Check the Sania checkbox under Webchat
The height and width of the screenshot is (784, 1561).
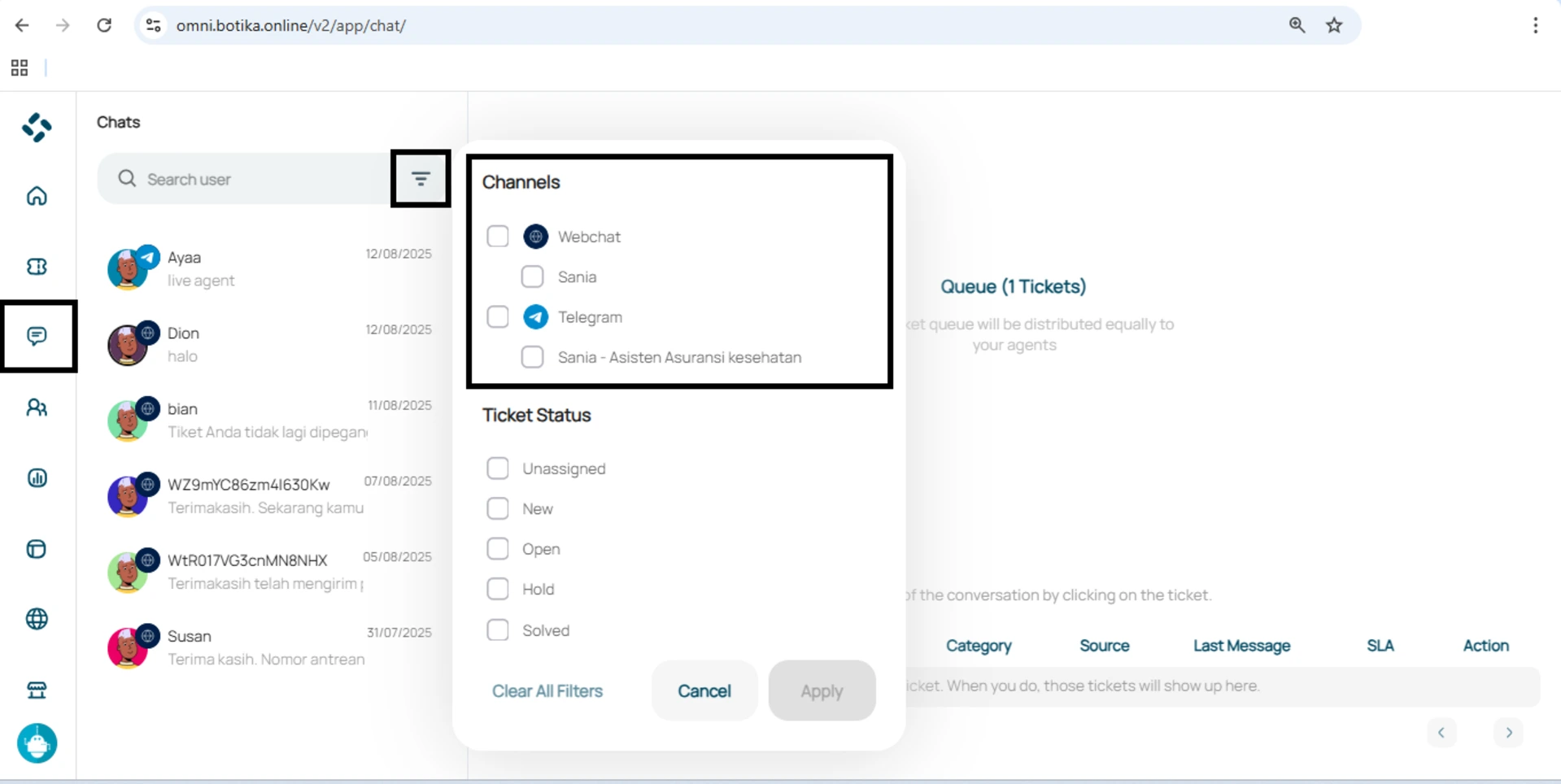(x=532, y=277)
